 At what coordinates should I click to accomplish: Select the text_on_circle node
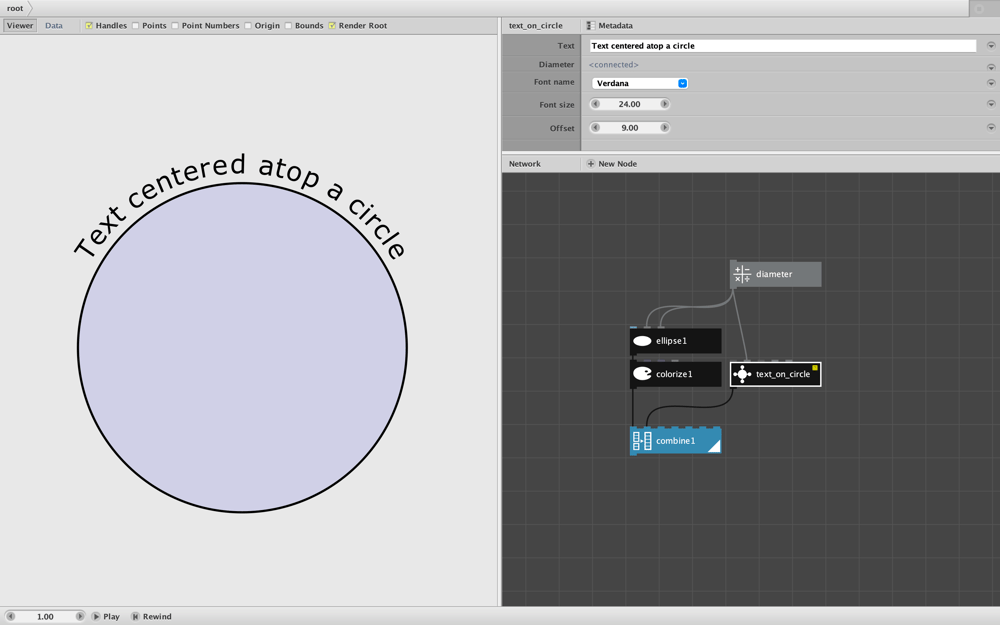tap(776, 374)
